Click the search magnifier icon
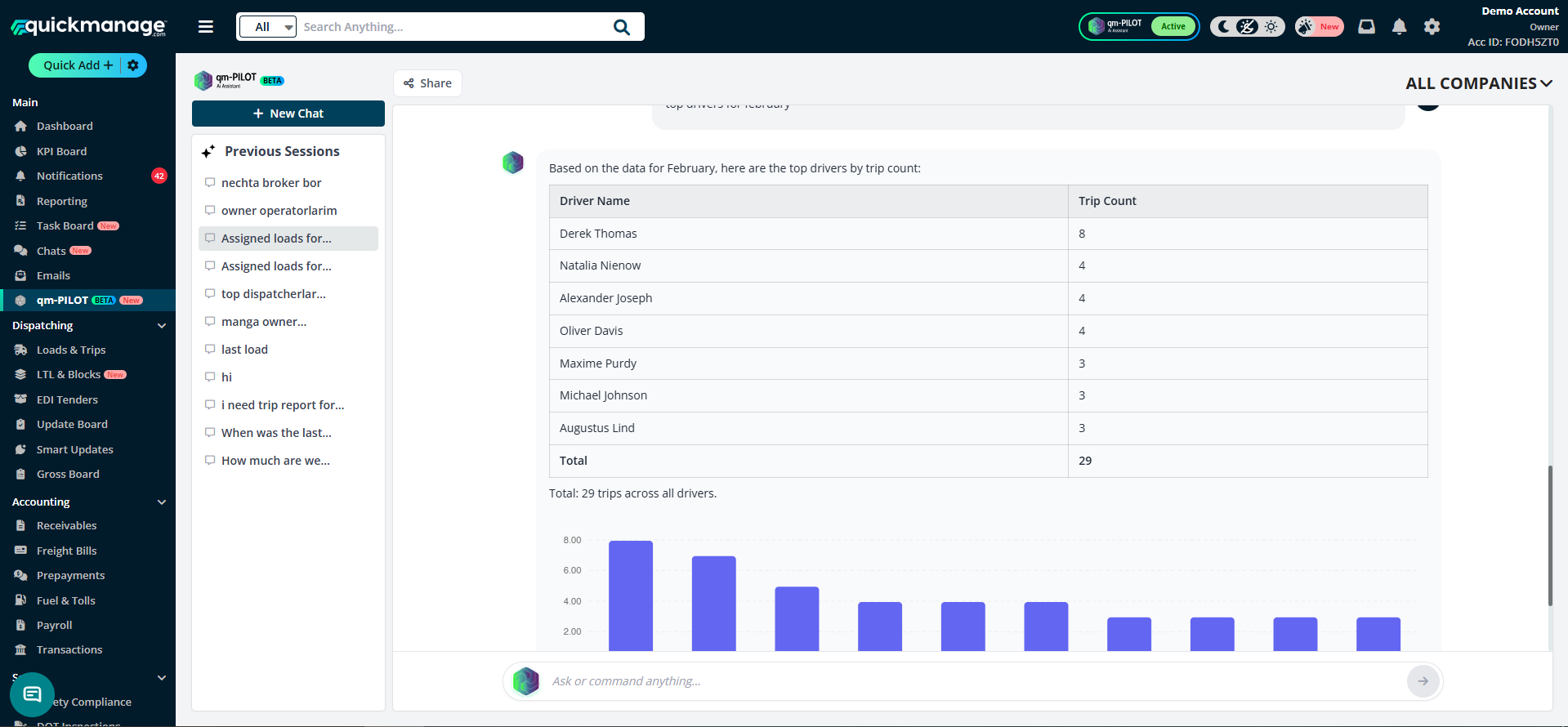 coord(621,27)
